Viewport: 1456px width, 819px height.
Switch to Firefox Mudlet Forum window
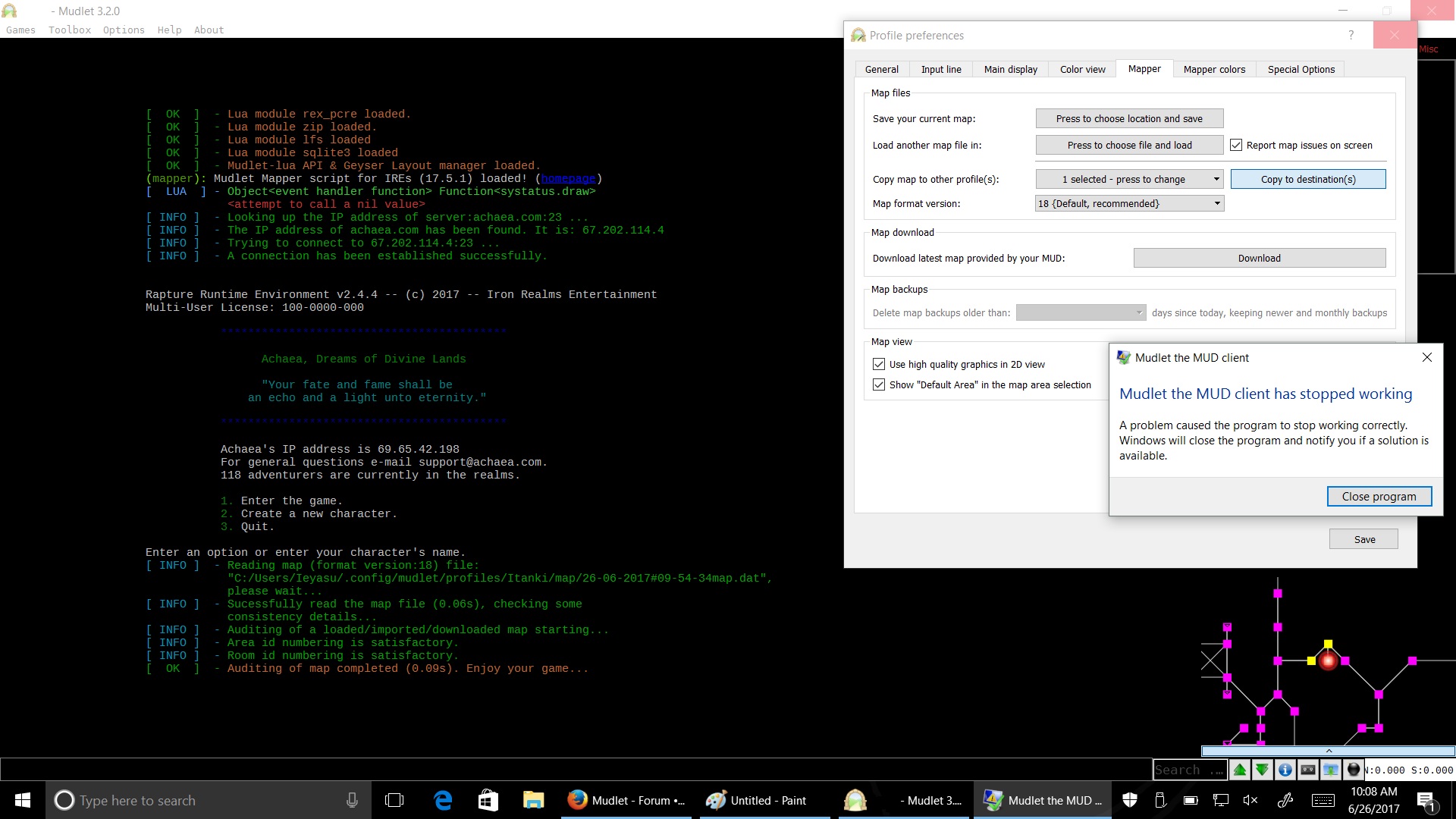(x=626, y=800)
